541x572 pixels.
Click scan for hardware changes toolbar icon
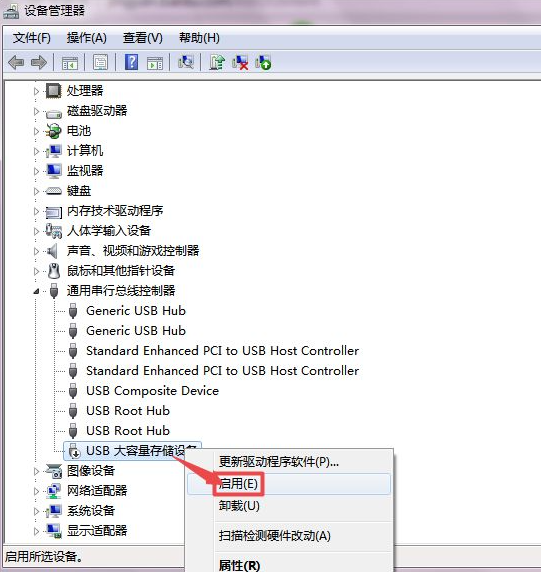(186, 62)
